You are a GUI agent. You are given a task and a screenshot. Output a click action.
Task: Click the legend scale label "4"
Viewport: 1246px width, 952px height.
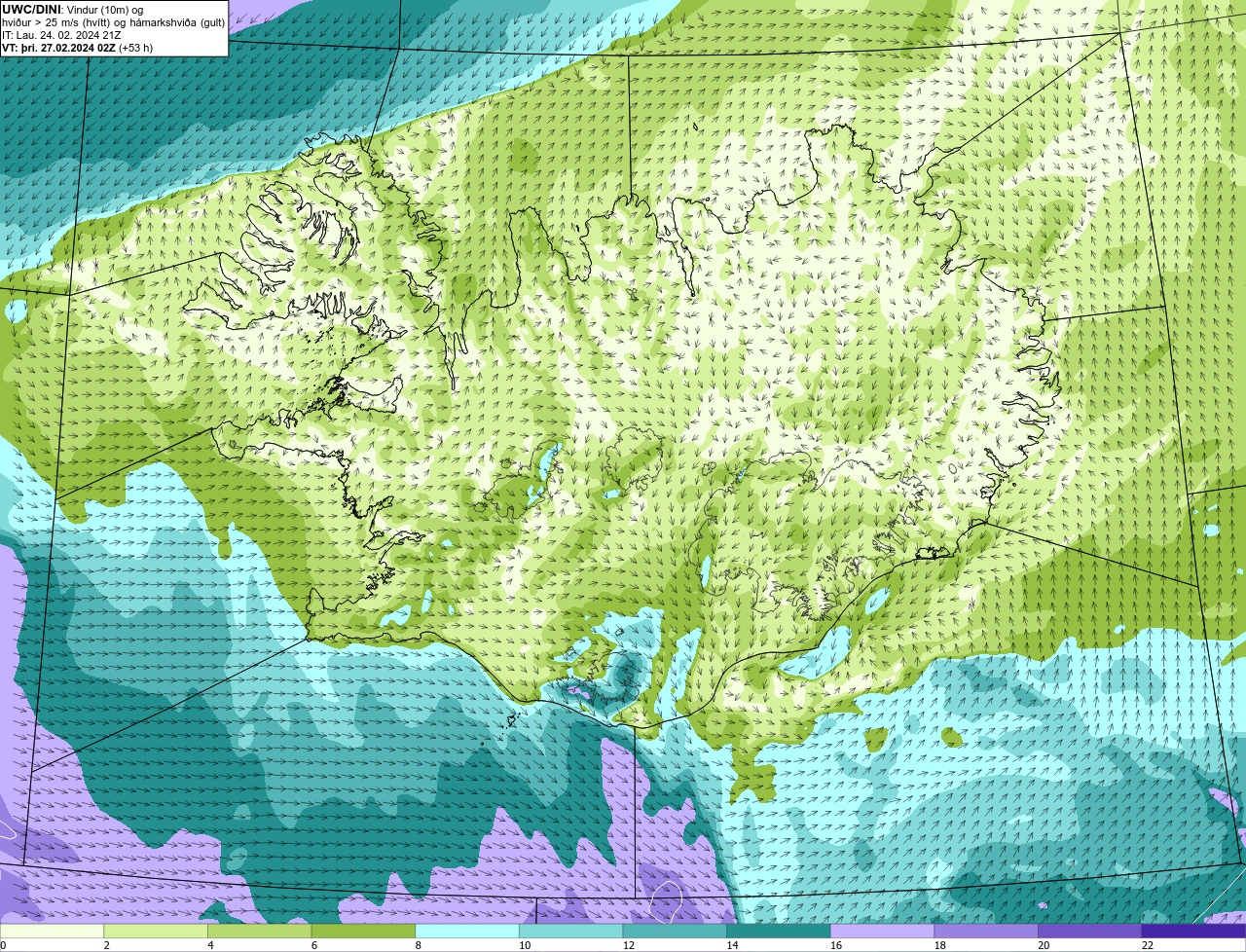[210, 945]
